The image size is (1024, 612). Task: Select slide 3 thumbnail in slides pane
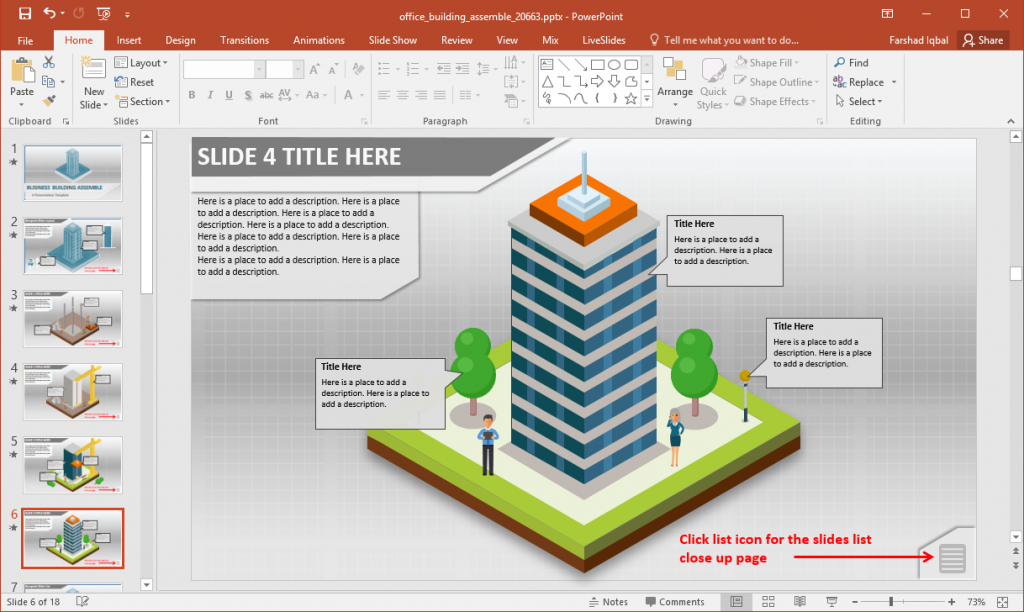[x=72, y=319]
